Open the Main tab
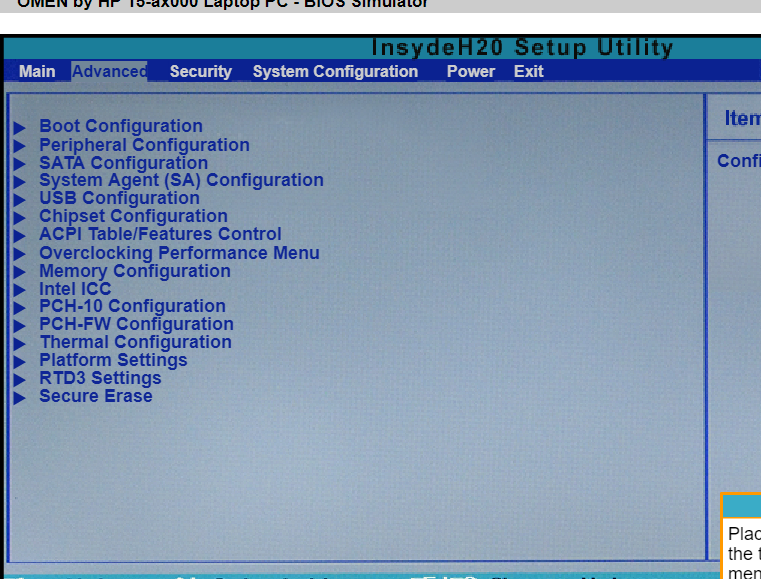The image size is (761, 579). tap(37, 71)
